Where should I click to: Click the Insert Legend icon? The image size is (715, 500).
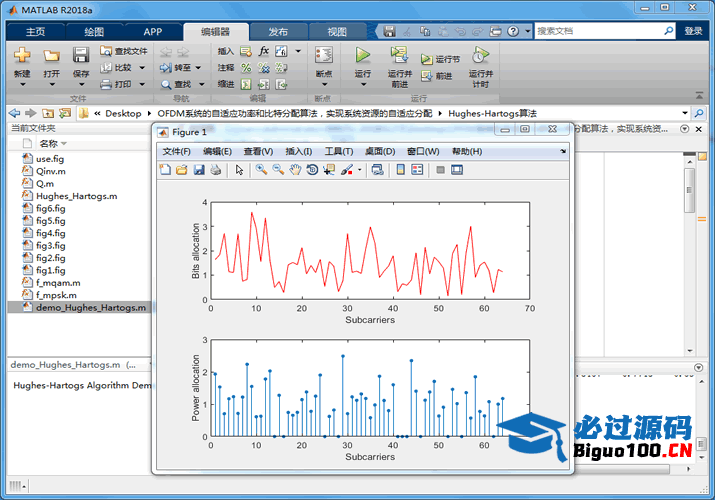417,170
